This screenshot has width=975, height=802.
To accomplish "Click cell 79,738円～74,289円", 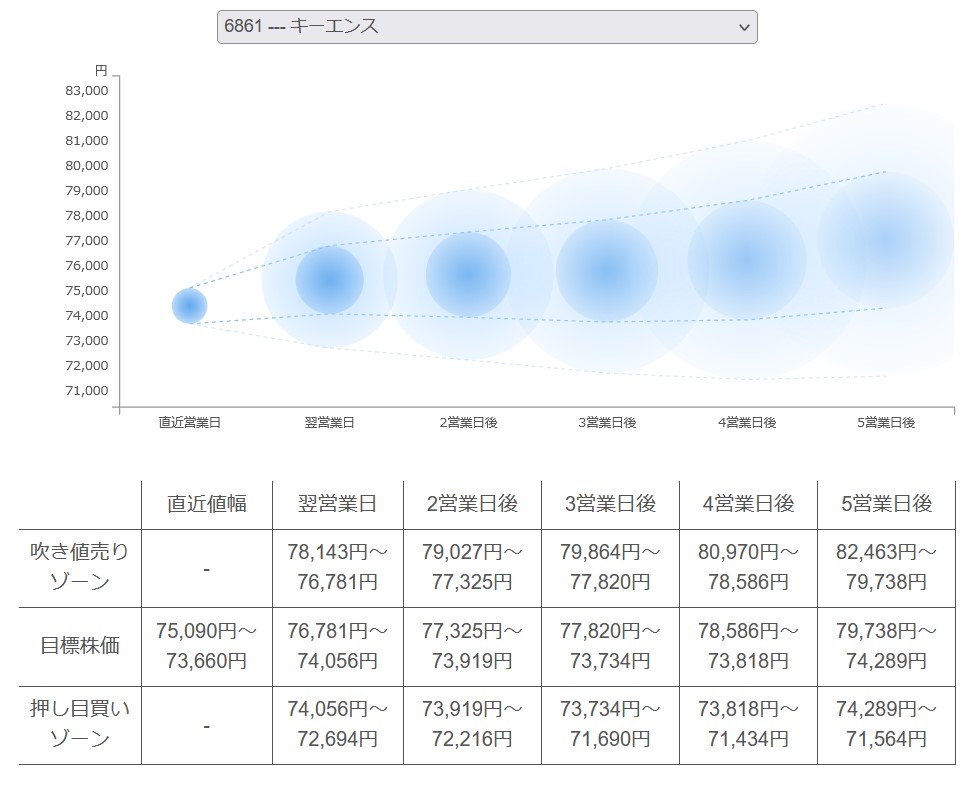I will coord(886,645).
